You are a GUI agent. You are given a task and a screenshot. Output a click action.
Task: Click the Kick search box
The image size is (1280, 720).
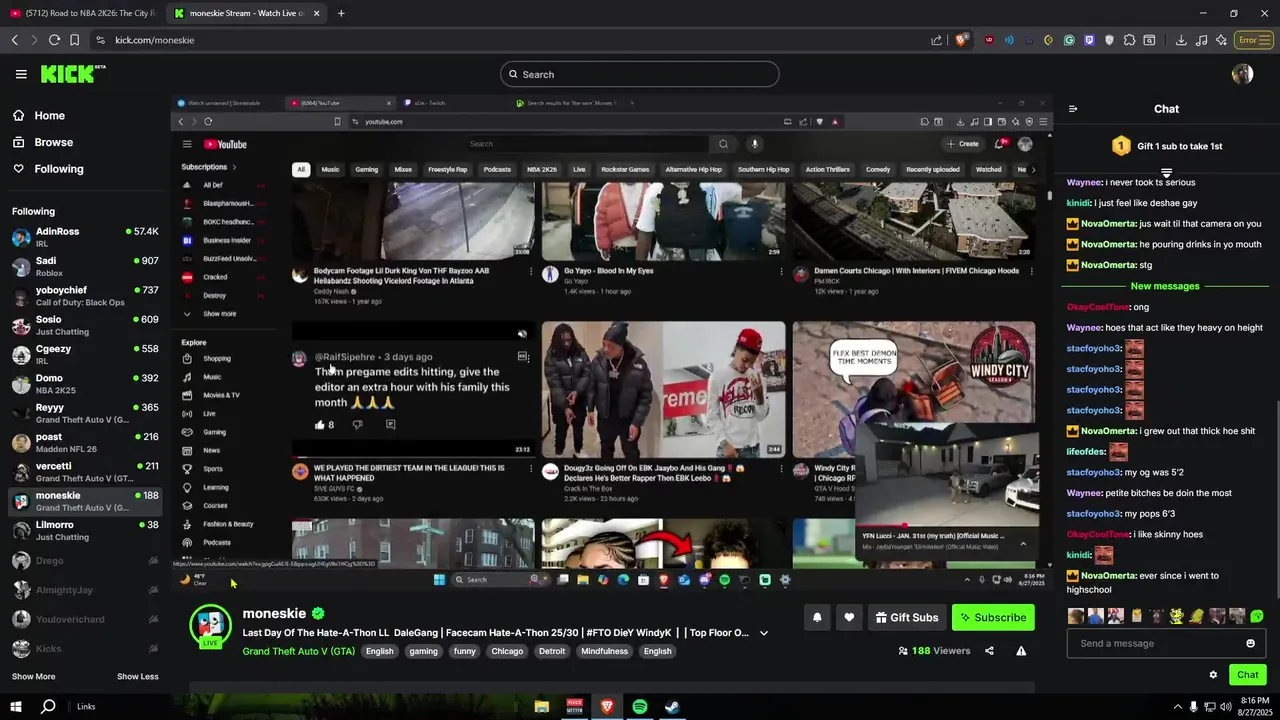point(639,74)
